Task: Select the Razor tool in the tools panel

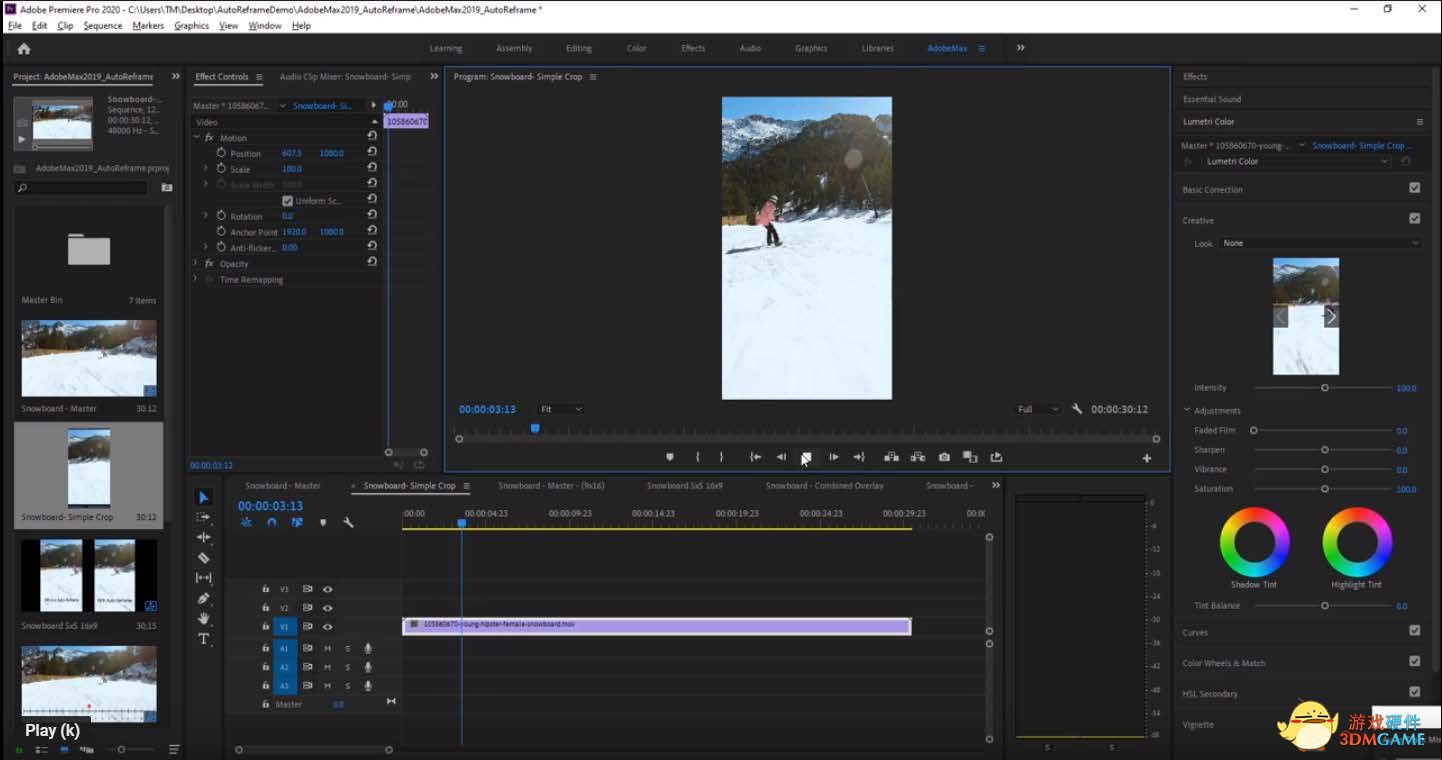Action: (204, 558)
